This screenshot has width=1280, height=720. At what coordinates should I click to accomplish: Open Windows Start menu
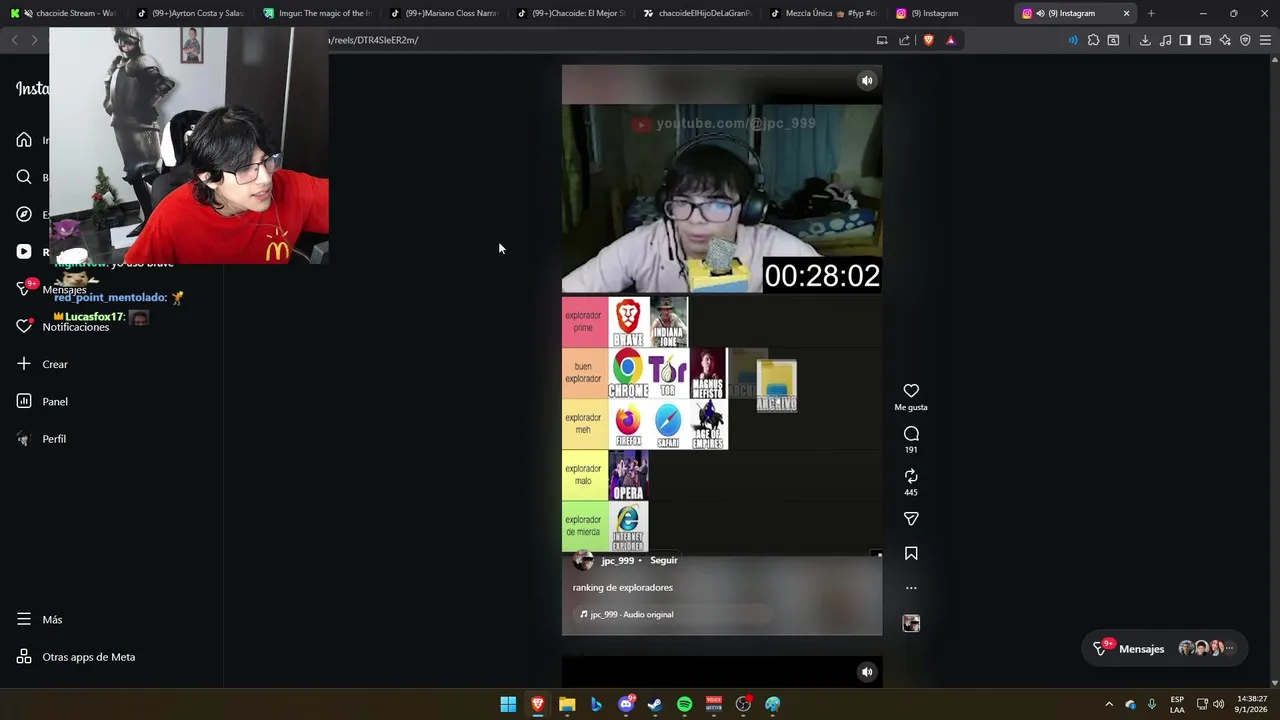tap(508, 704)
